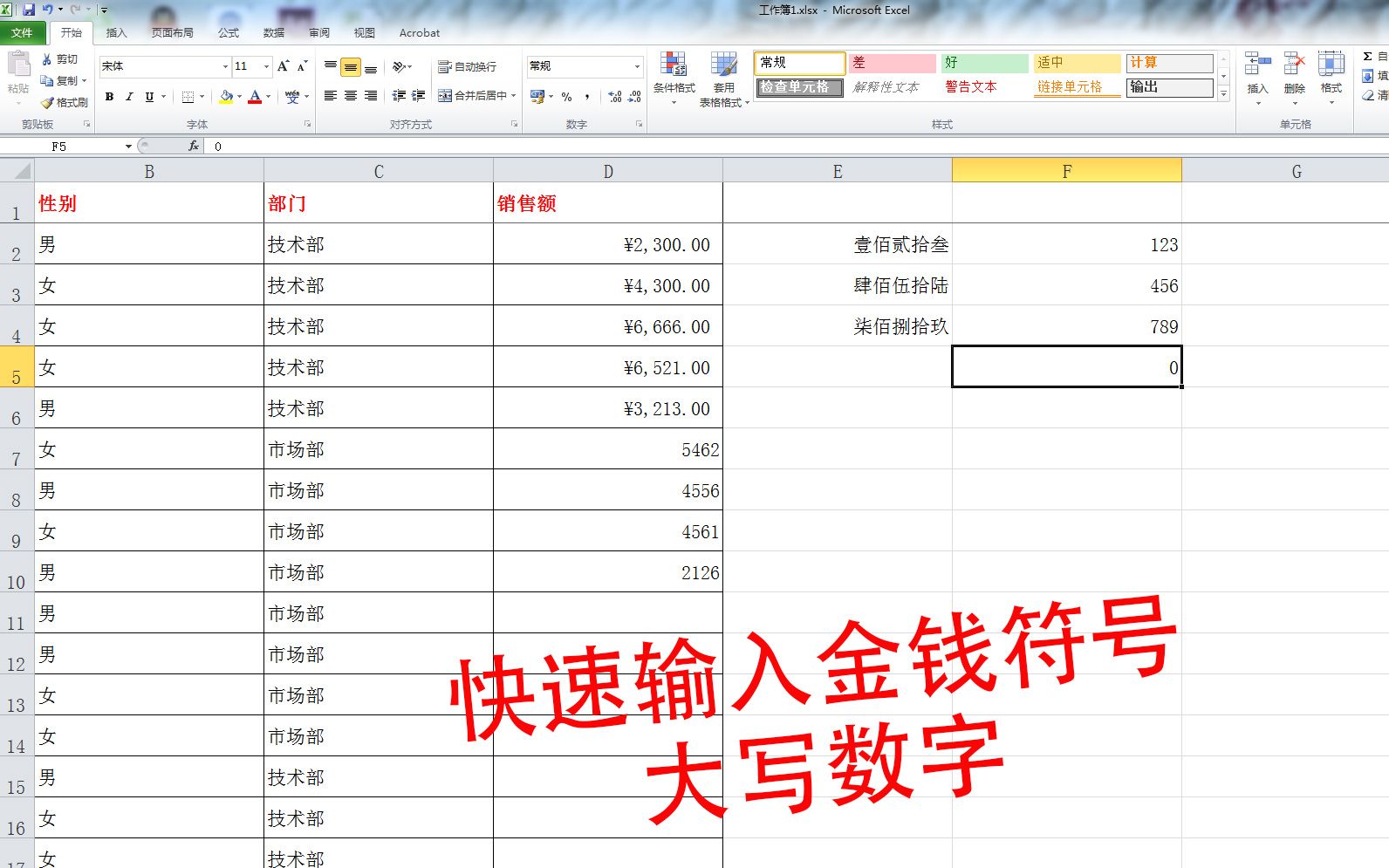Viewport: 1389px width, 868px height.
Task: Click the Decrease Font Size icon
Action: pos(302,66)
